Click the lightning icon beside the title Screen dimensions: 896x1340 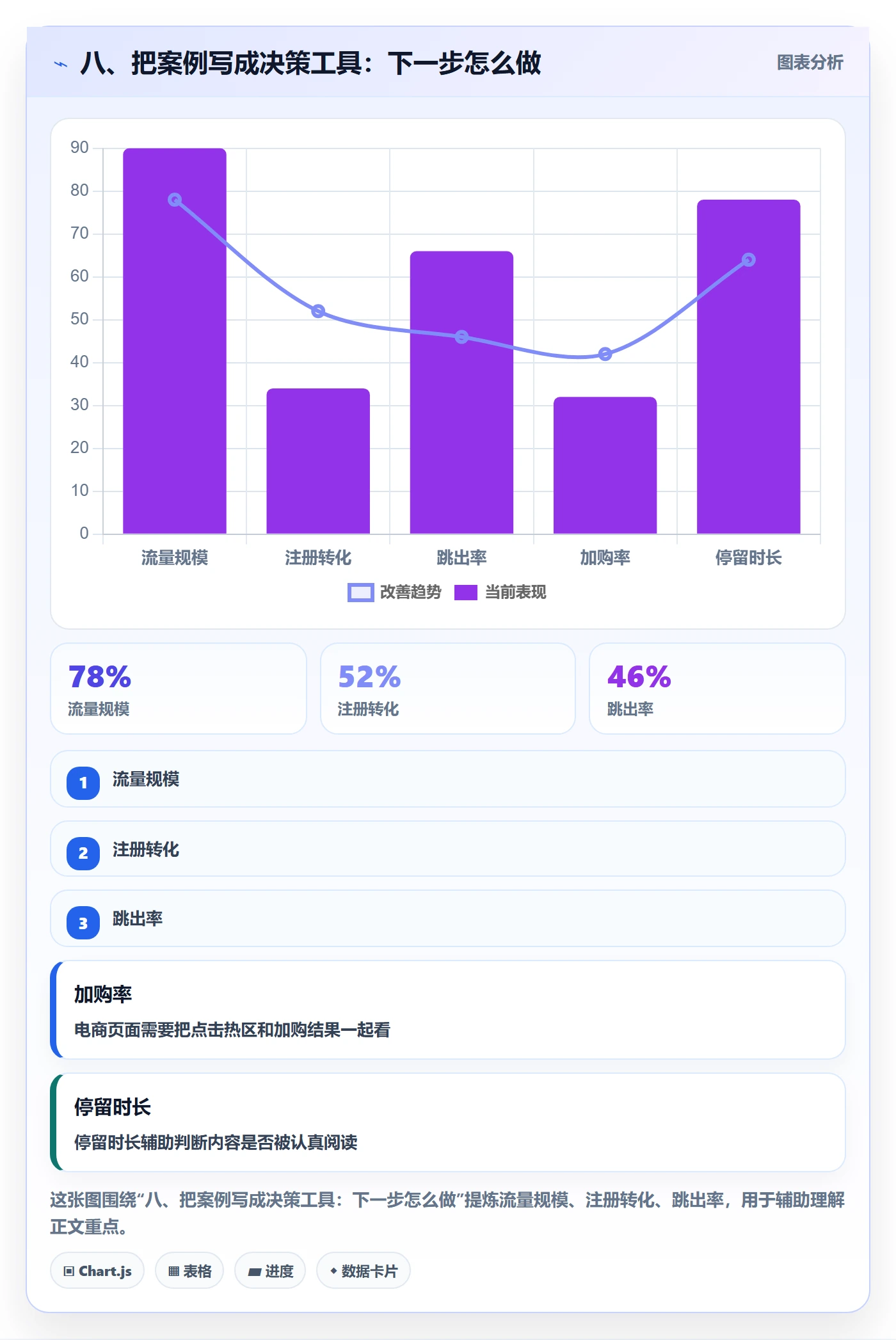click(x=61, y=64)
